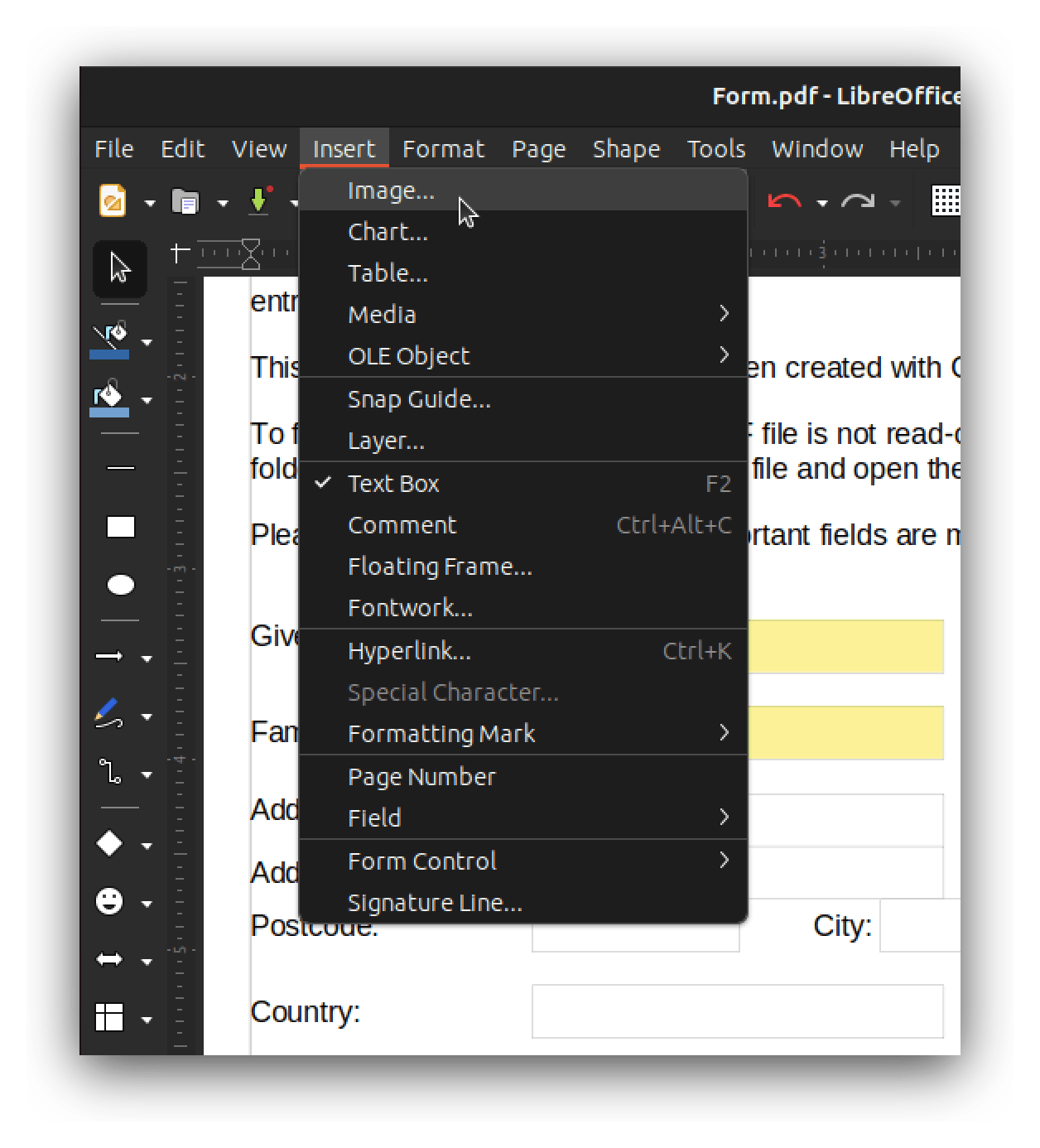1040x1148 pixels.
Task: Open the Undo history dropdown arrow
Action: (821, 202)
